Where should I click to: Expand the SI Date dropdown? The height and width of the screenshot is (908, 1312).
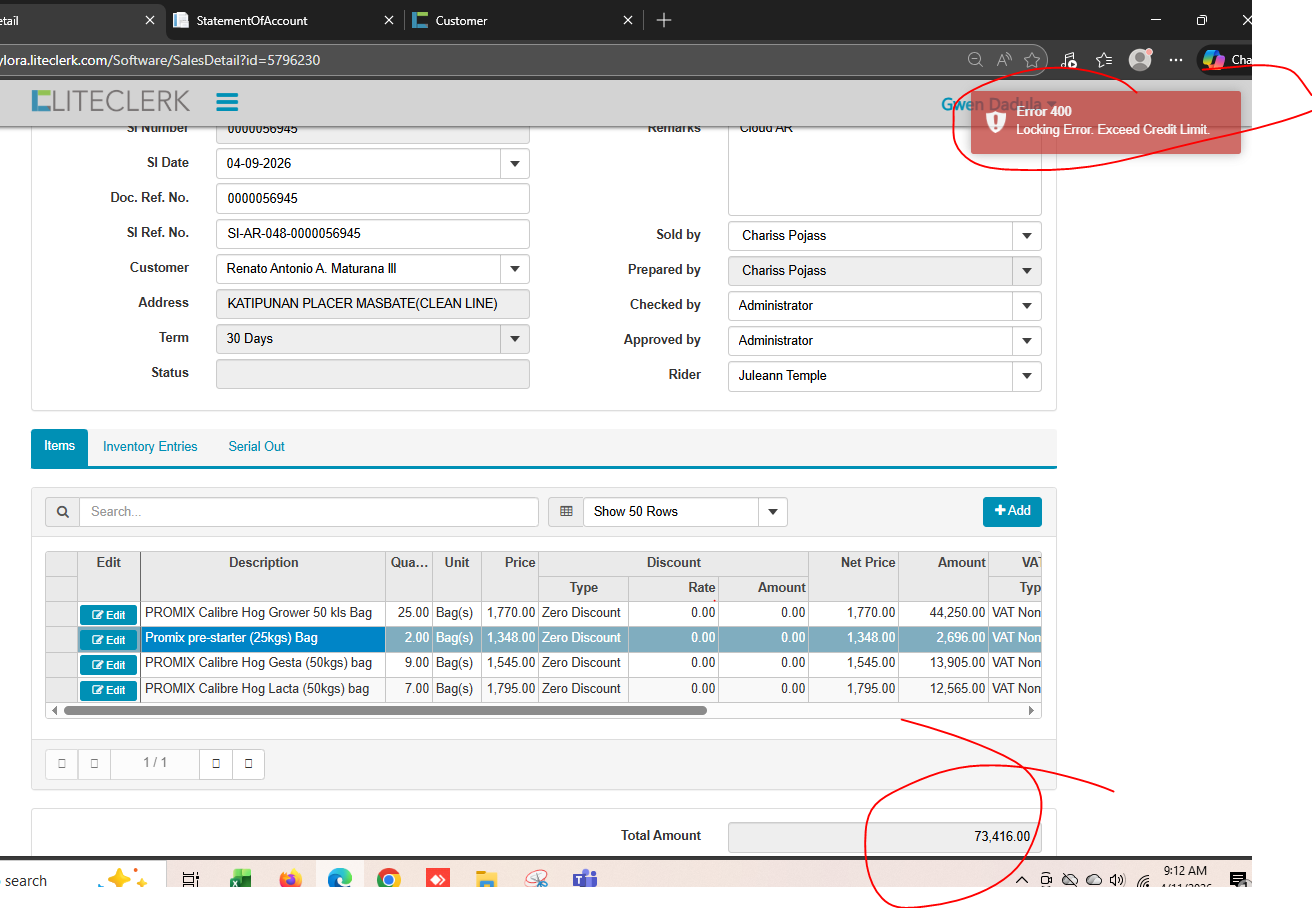(x=515, y=164)
